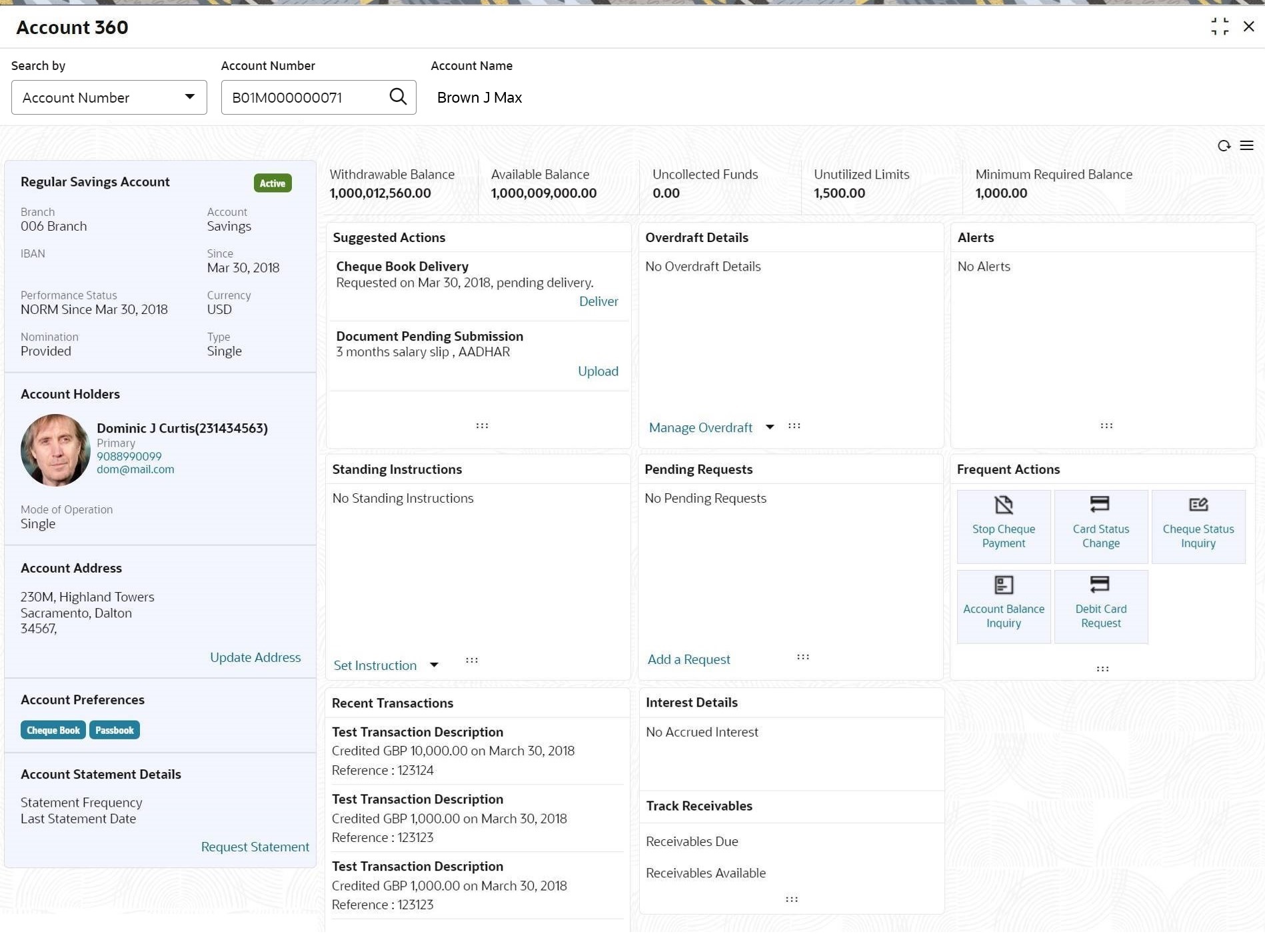Click NORM Since Mar 30, 2018 status

(x=94, y=309)
